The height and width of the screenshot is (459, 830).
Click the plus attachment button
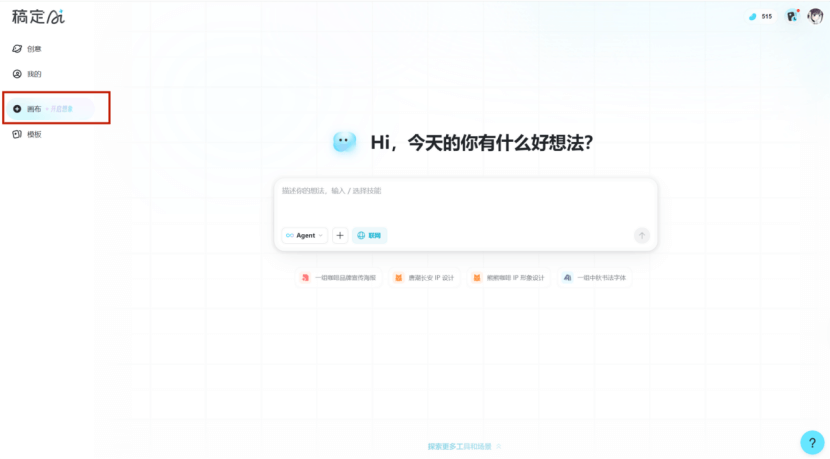pyautogui.click(x=340, y=236)
